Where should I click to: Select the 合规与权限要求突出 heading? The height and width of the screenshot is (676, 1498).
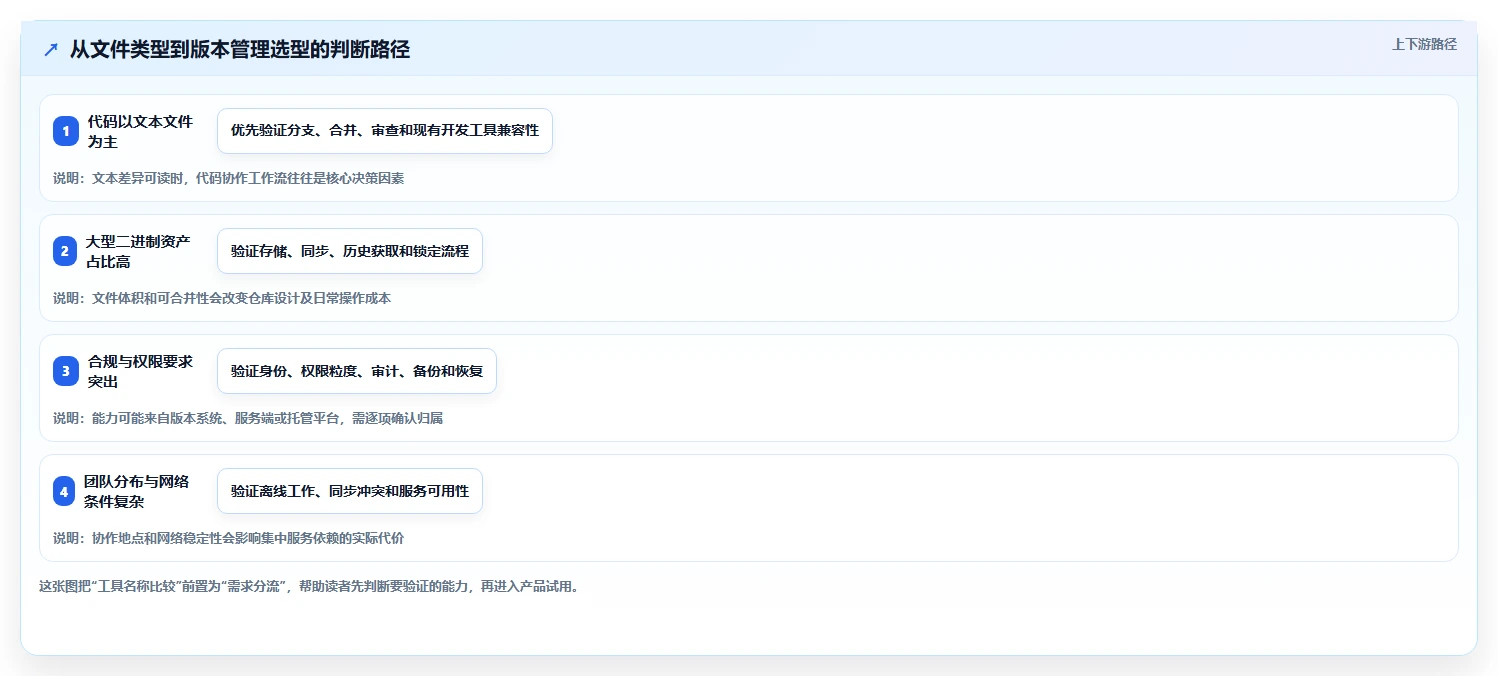pyautogui.click(x=140, y=371)
